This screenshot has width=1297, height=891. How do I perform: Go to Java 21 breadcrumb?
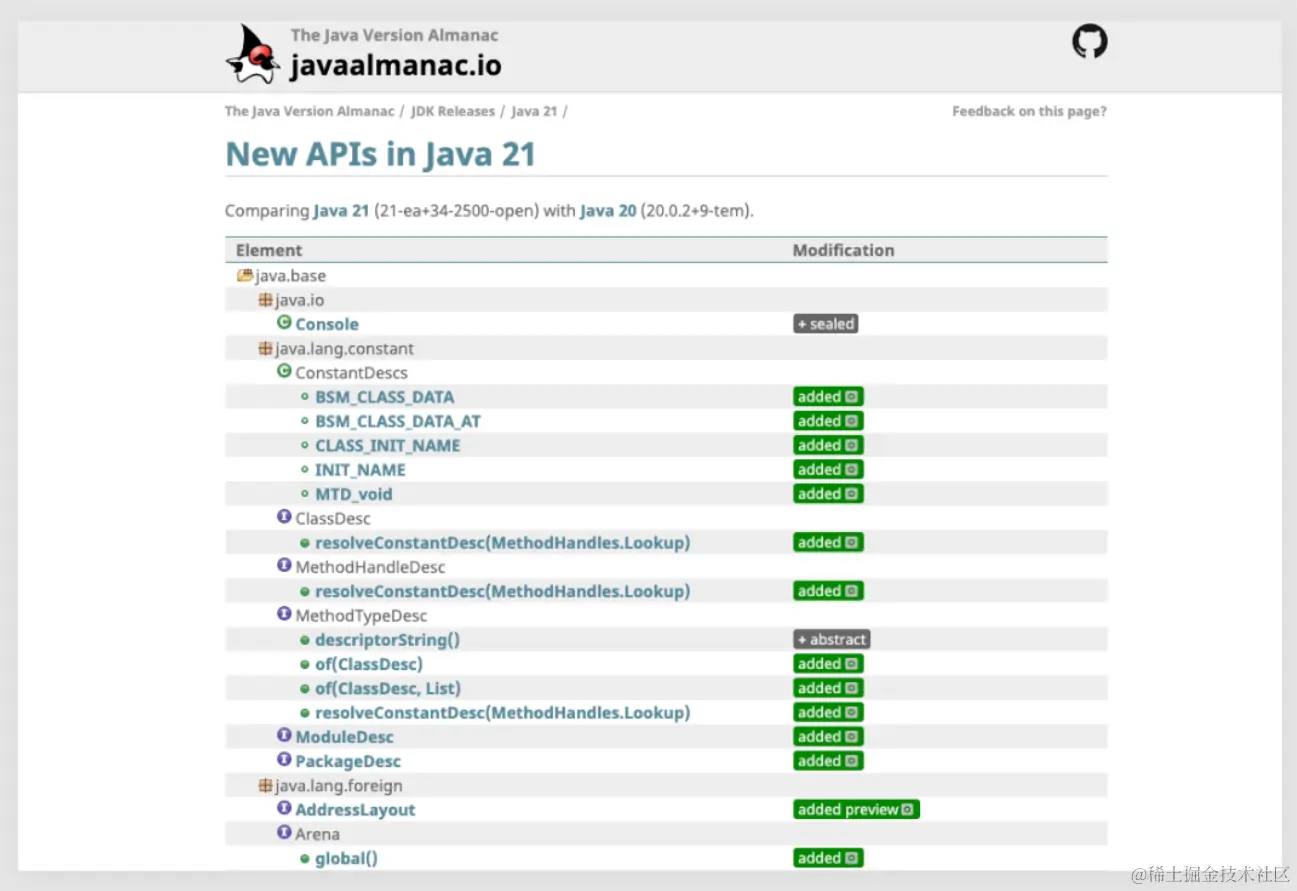pyautogui.click(x=534, y=111)
